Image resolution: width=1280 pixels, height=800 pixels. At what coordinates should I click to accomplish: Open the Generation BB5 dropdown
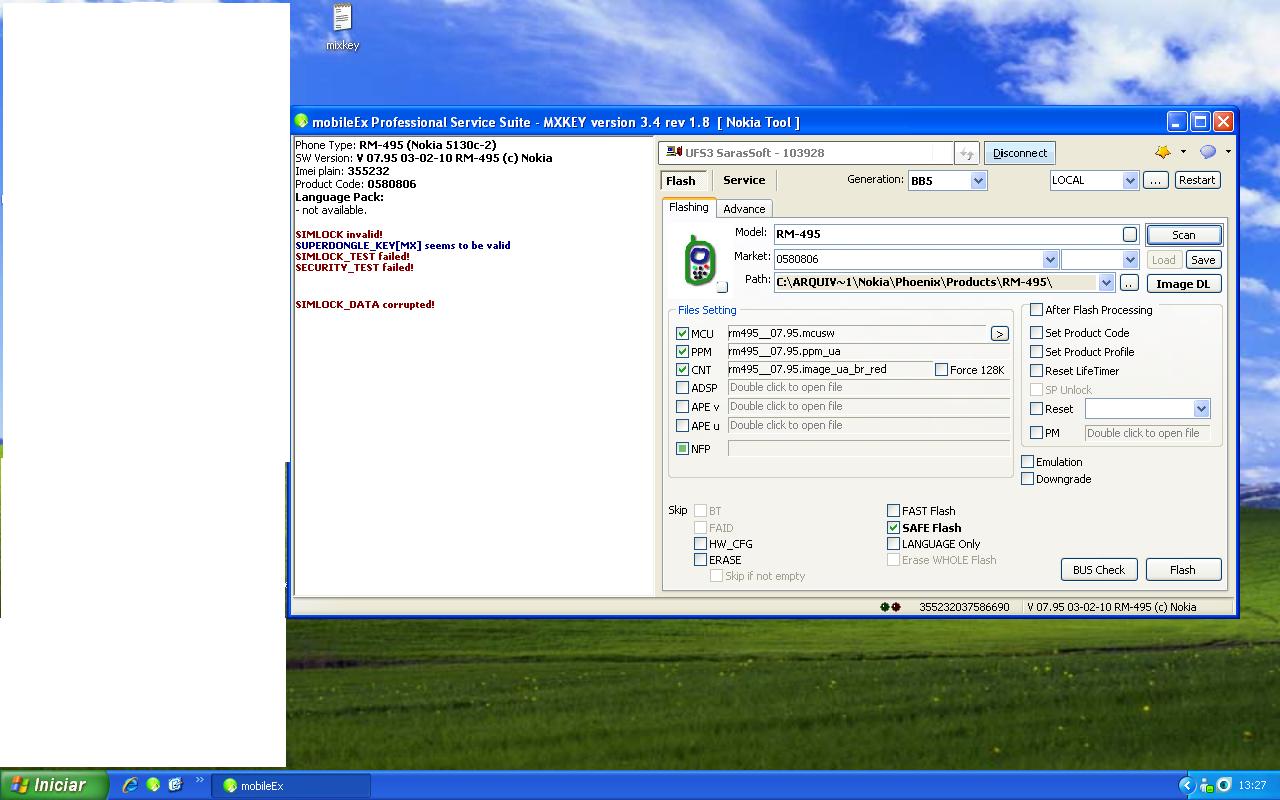tap(978, 181)
